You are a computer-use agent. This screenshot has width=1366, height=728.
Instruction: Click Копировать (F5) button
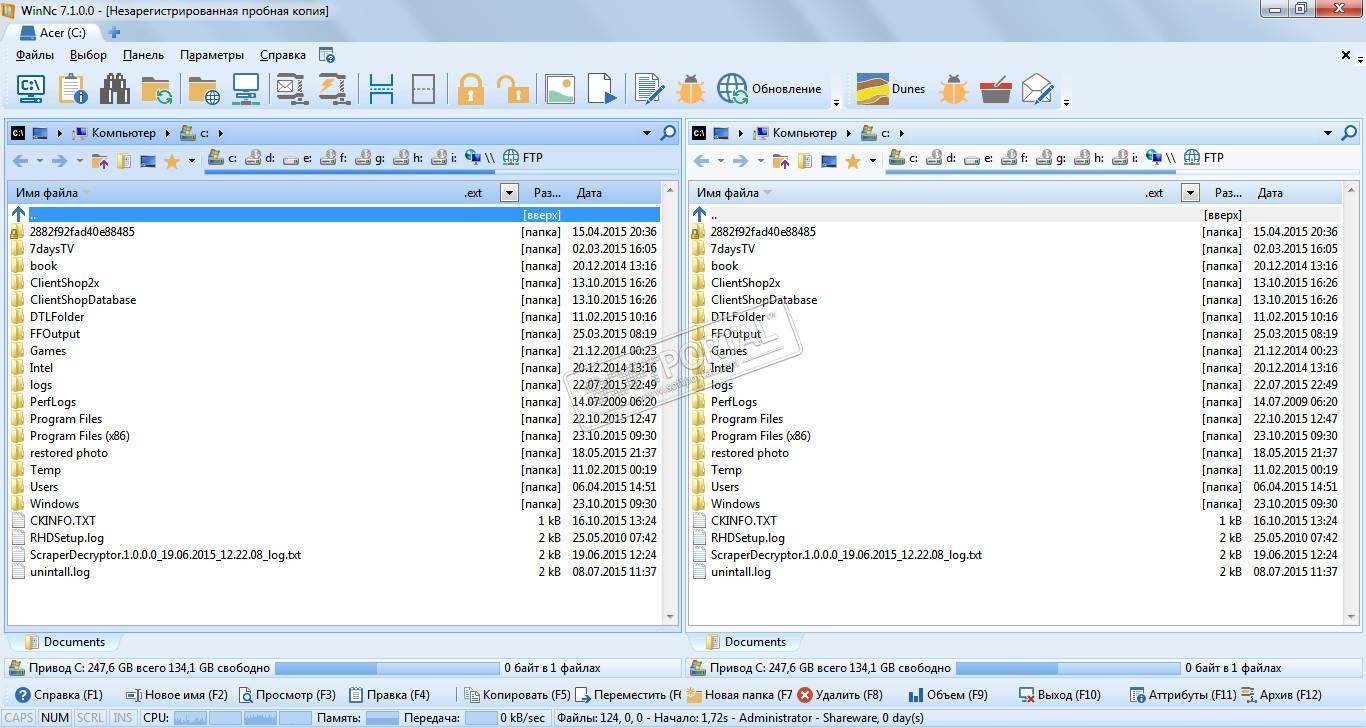click(516, 695)
